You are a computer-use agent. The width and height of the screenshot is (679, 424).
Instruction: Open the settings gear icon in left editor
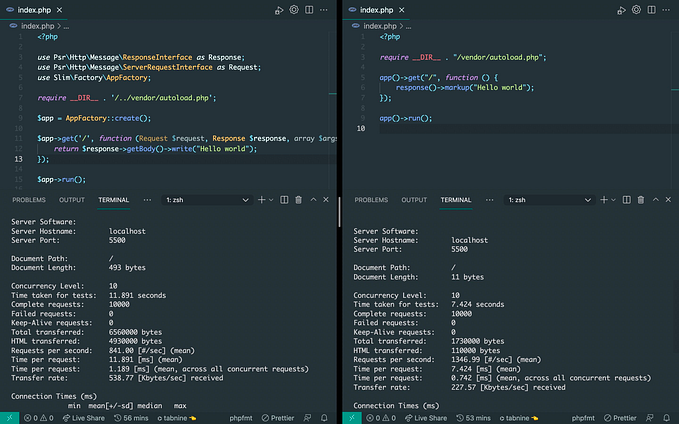pyautogui.click(x=294, y=10)
